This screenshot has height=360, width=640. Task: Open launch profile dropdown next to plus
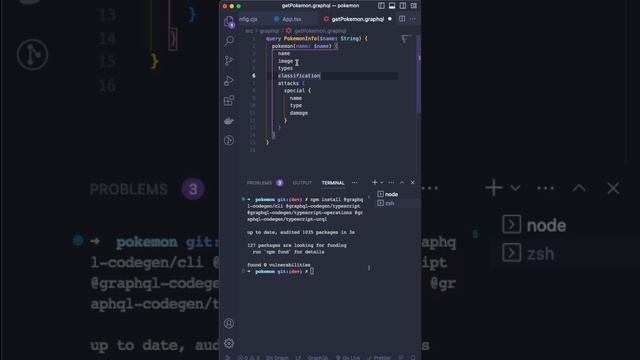pos(382,182)
